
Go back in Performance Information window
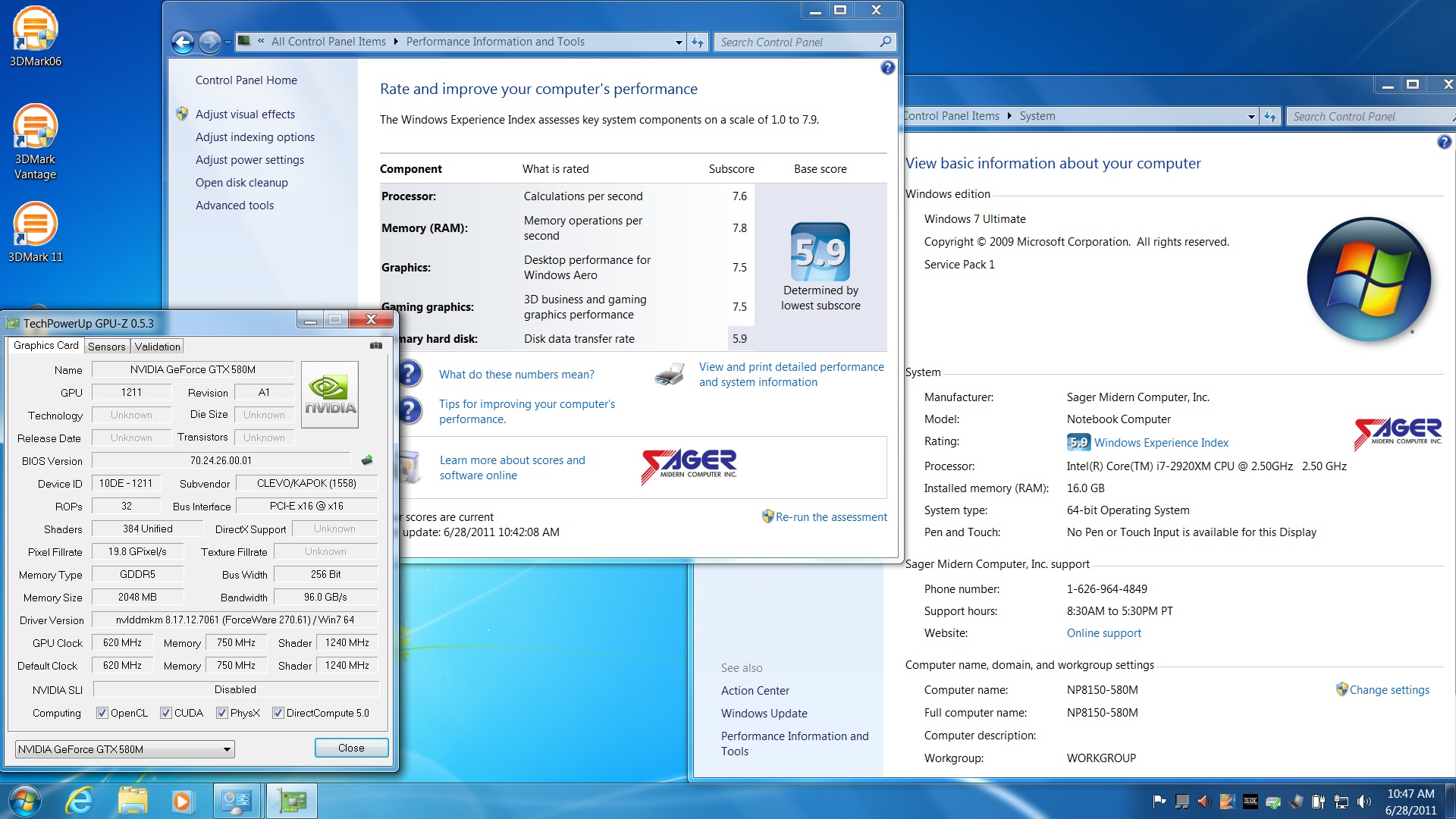tap(183, 42)
